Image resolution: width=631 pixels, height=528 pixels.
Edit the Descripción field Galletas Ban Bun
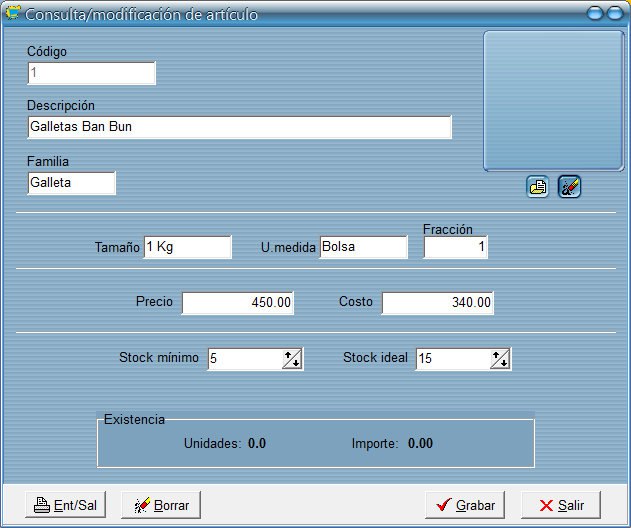(x=240, y=127)
